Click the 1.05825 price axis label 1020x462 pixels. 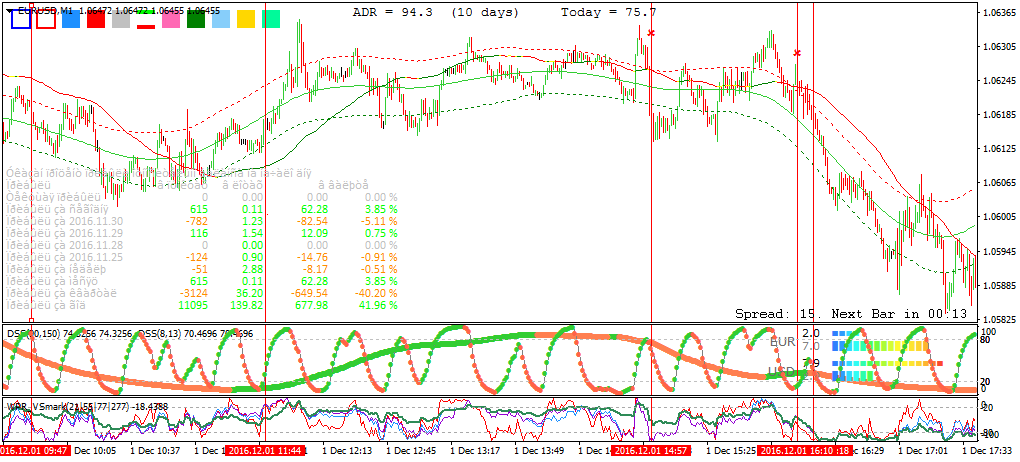tap(1000, 319)
